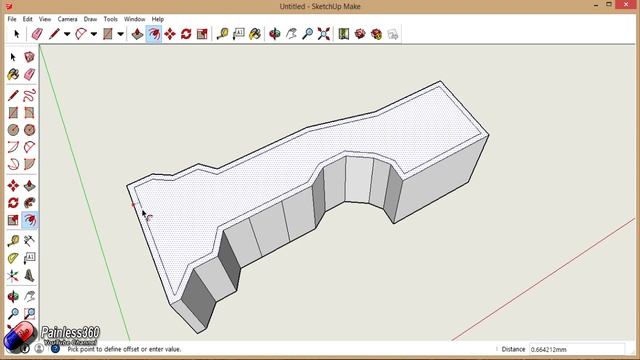
Task: Choose Rotate tool in the Getting Started toolbar
Action: click(x=186, y=34)
